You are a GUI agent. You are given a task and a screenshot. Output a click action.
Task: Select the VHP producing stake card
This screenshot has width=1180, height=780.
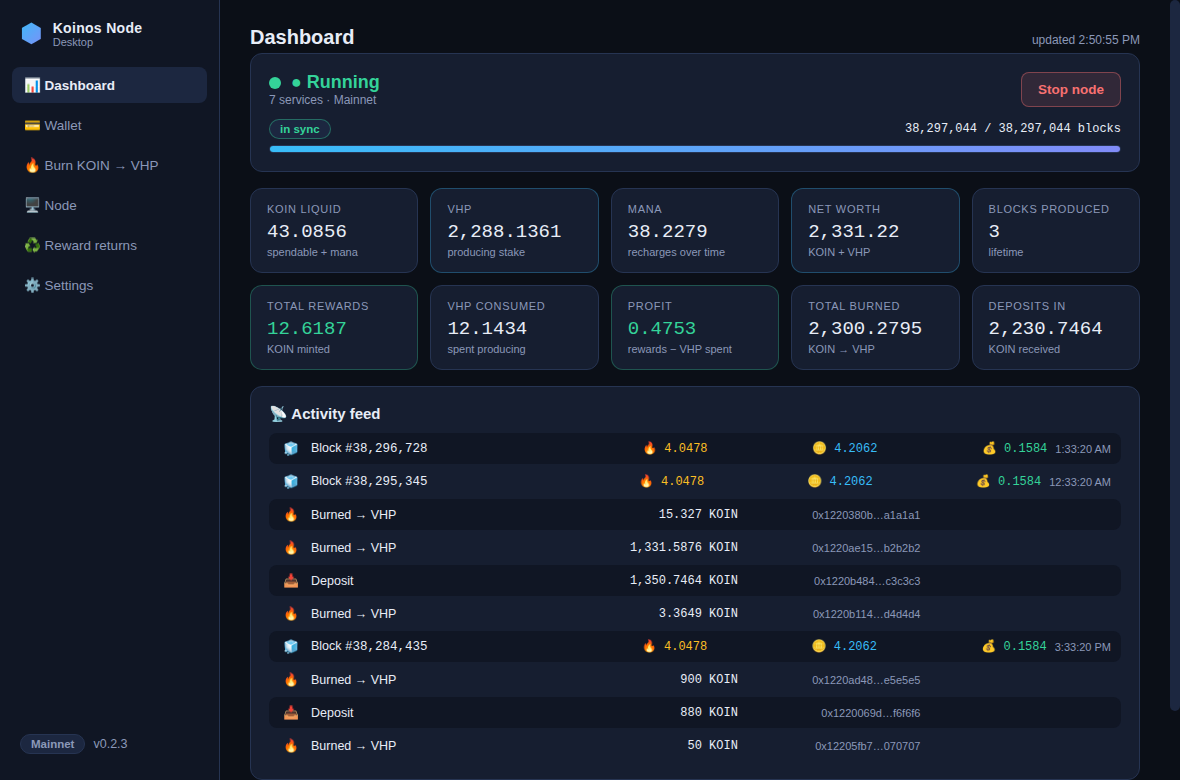click(x=514, y=230)
